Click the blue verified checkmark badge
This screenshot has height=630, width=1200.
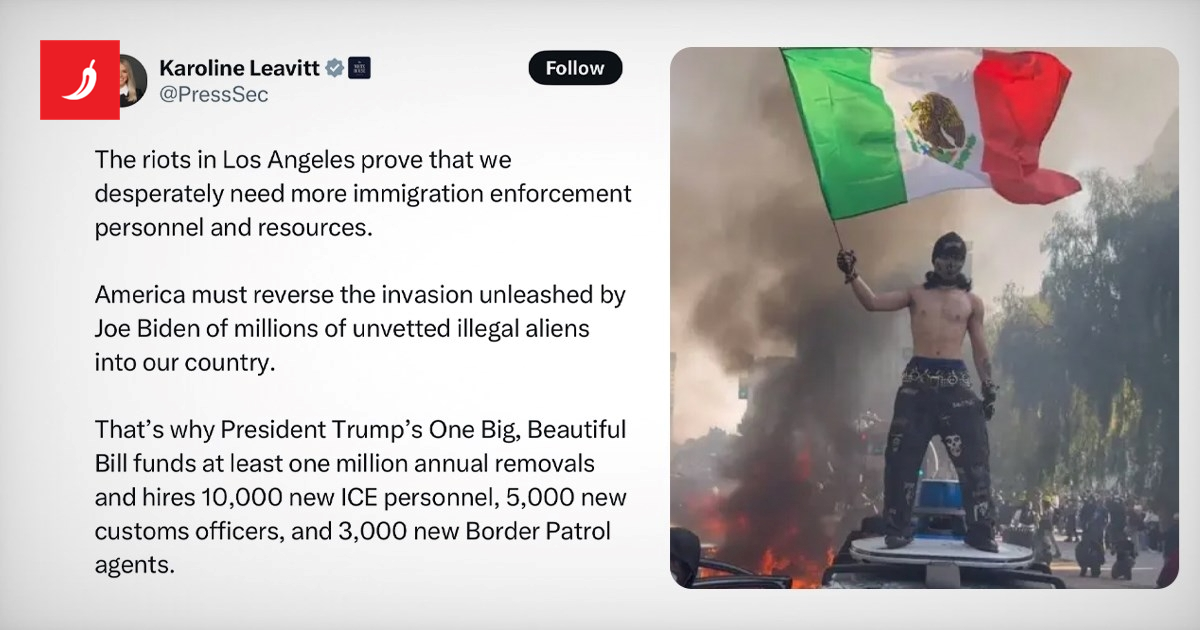pyautogui.click(x=335, y=68)
